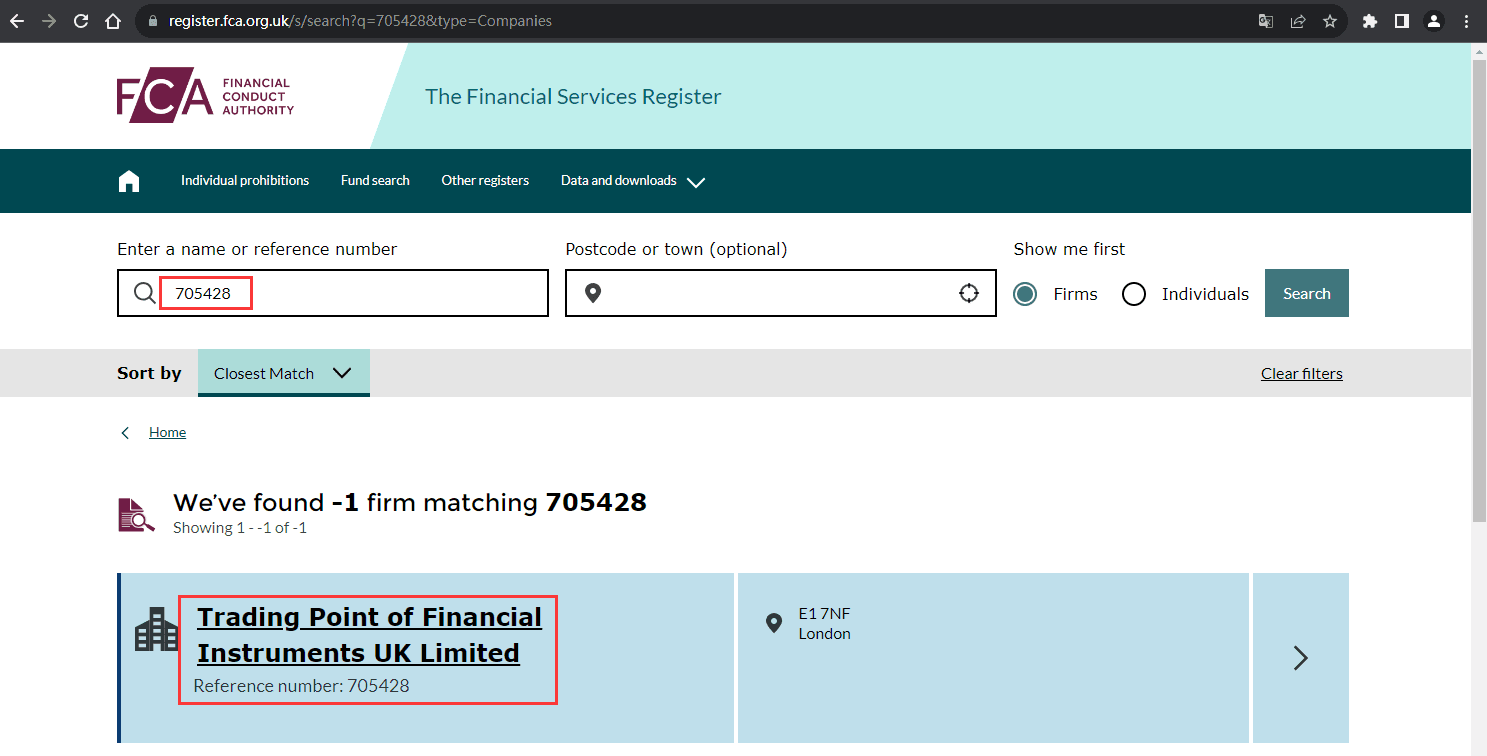Select the Firms radio button
Viewport: 1487px width, 756px height.
pos(1025,294)
